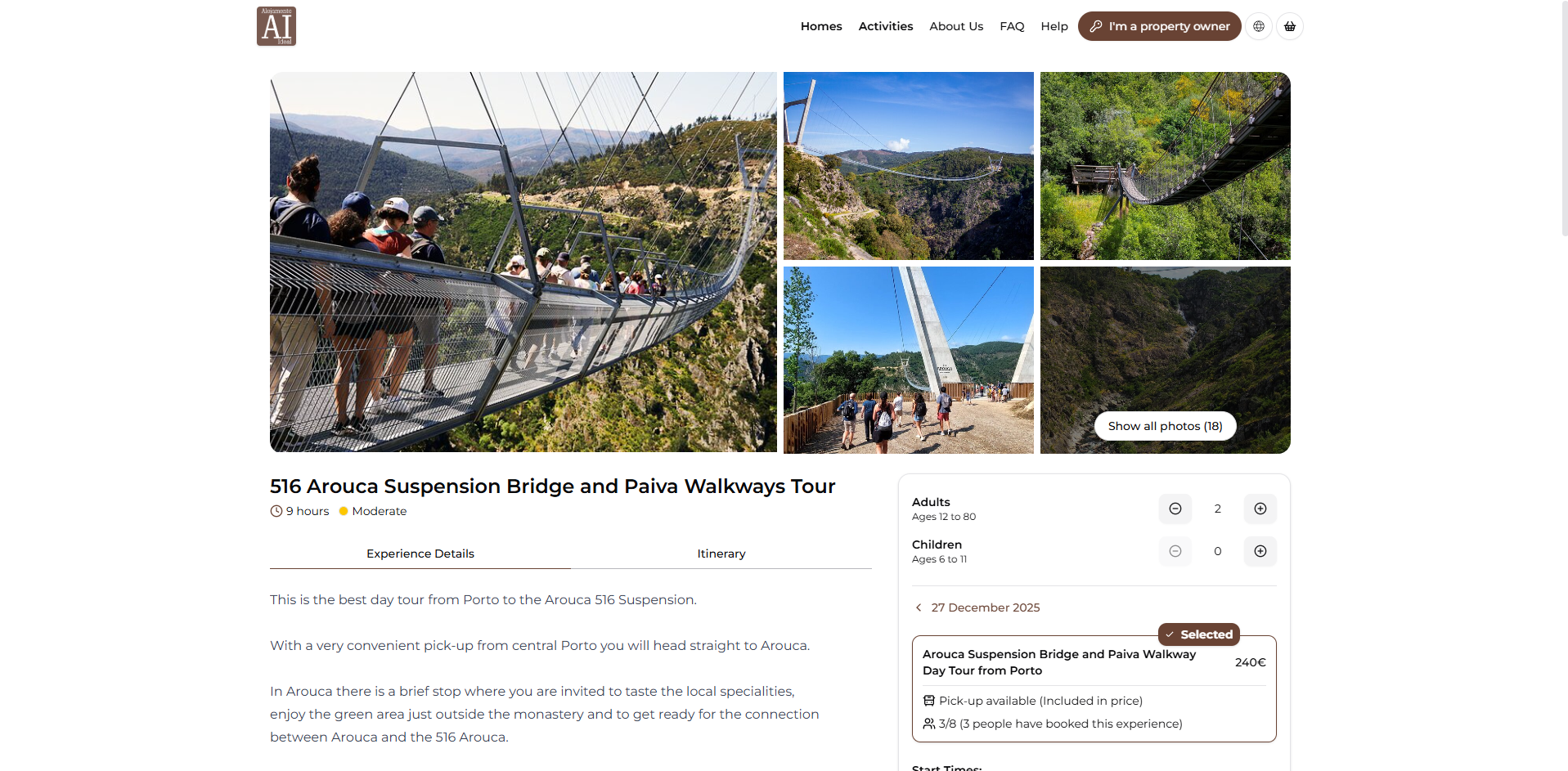This screenshot has width=1568, height=771.
Task: Select the Arouca Suspension Bridge Day Tour option
Action: pos(1094,688)
